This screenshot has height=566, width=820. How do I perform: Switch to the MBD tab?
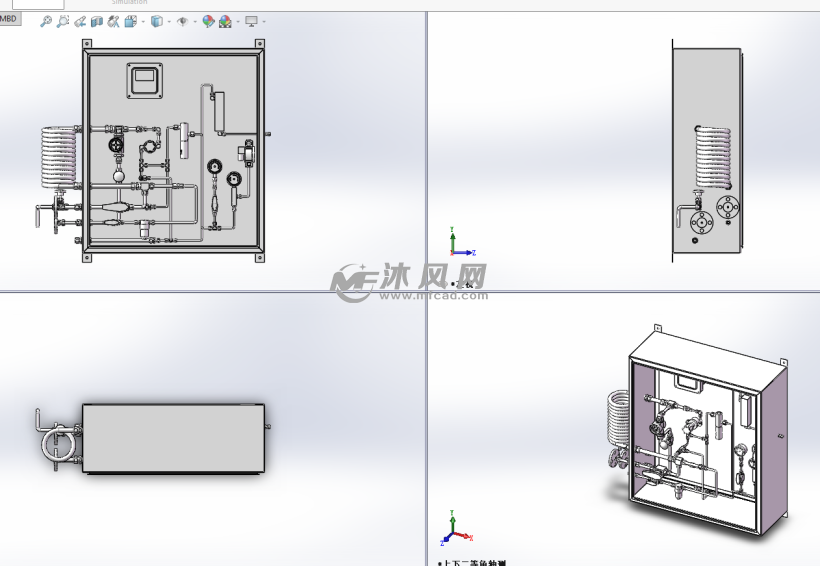click(x=10, y=19)
